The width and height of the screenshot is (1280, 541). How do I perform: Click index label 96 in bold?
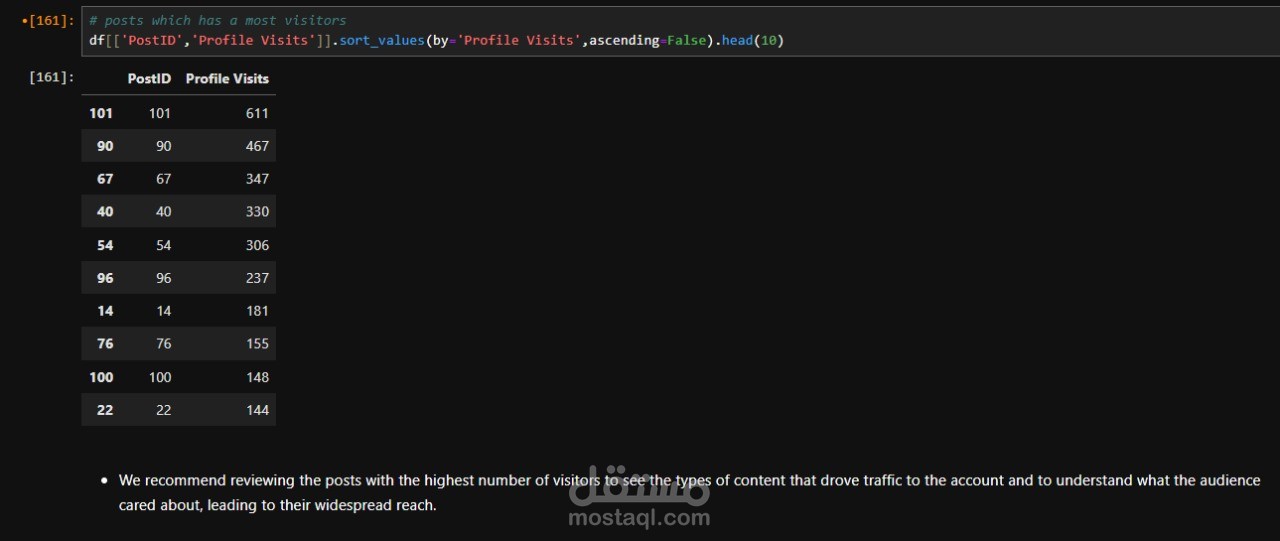(105, 278)
